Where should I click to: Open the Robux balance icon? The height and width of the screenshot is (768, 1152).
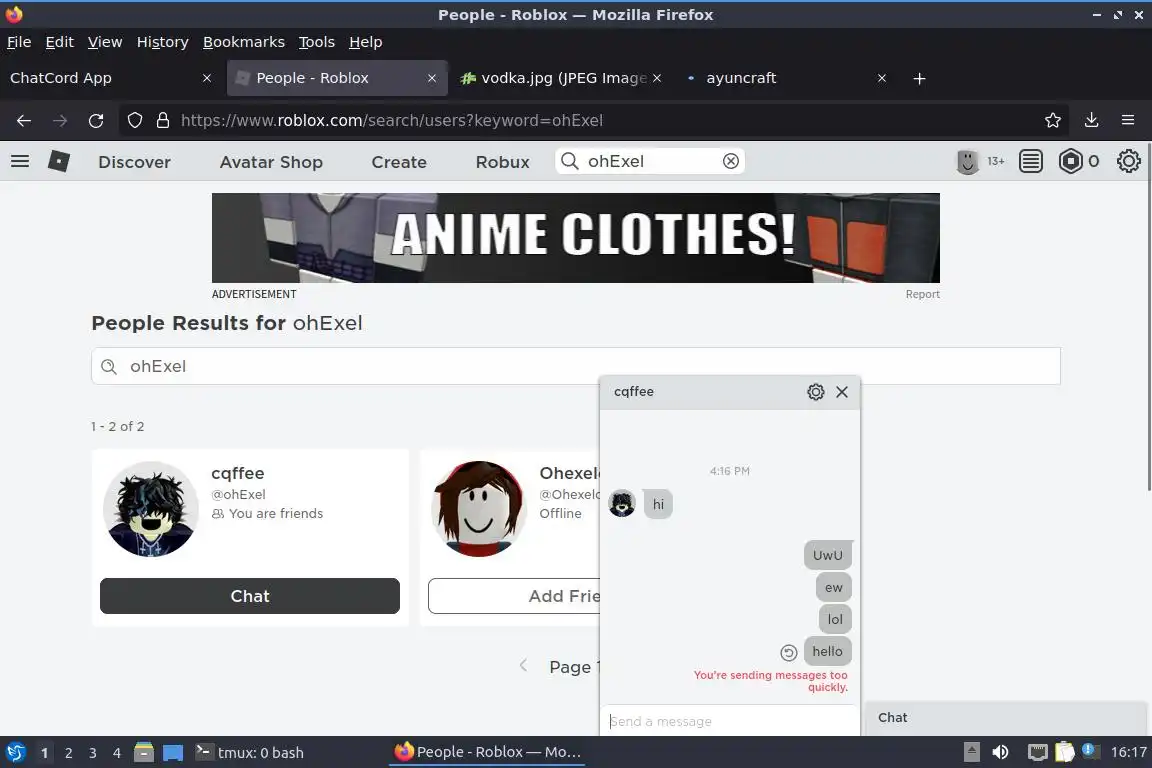(x=1070, y=161)
